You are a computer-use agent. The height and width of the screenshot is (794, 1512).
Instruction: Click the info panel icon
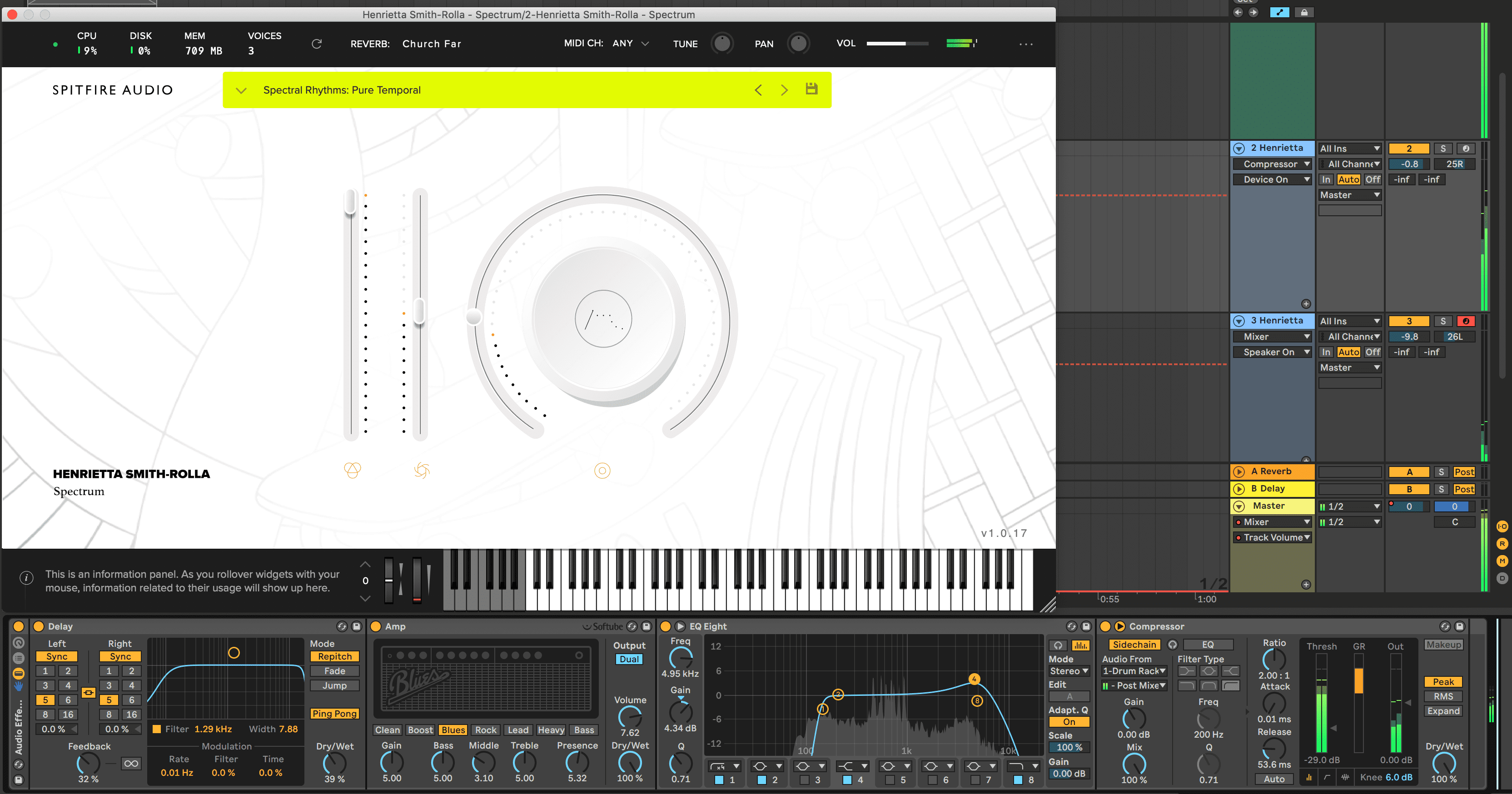pos(26,578)
